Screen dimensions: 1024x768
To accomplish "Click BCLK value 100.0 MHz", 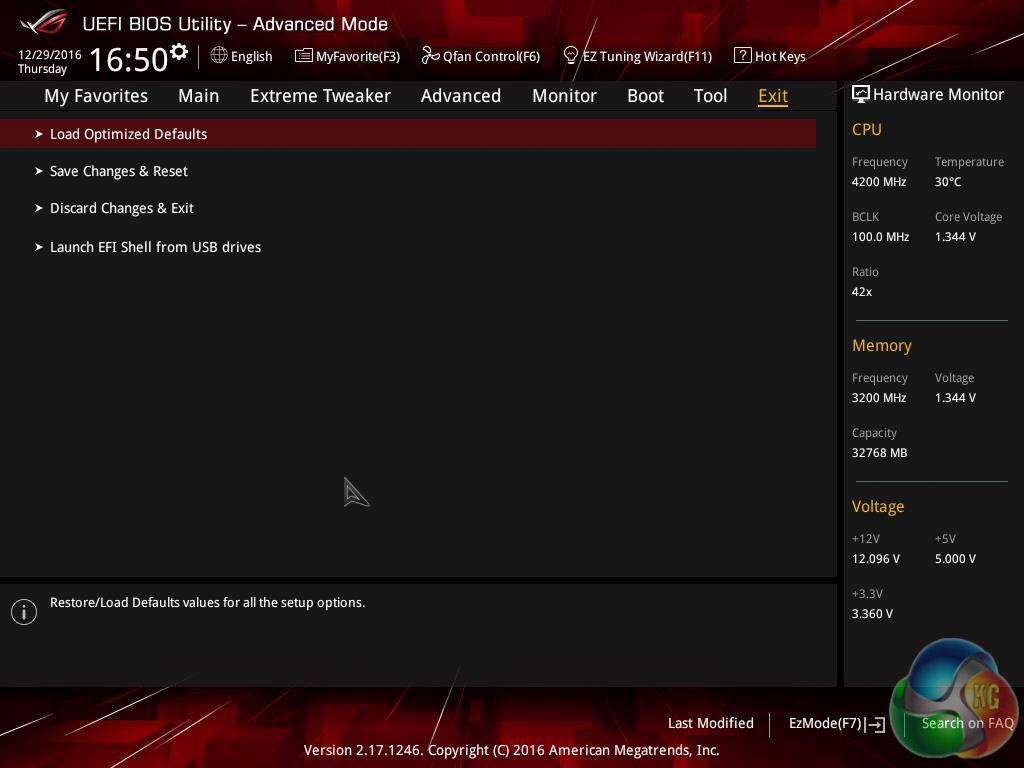I will (880, 236).
